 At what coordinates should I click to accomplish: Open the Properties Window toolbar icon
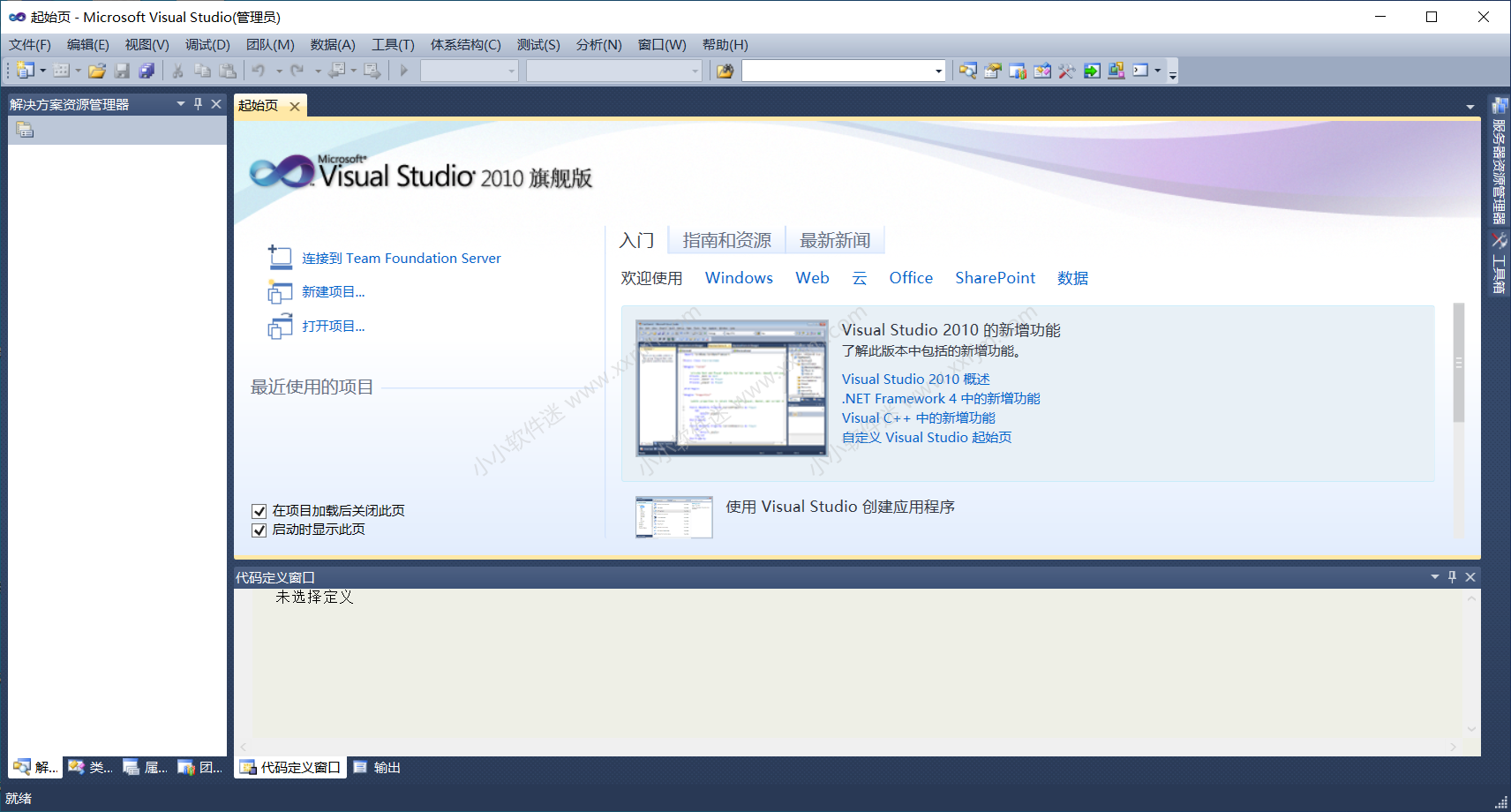click(x=993, y=71)
